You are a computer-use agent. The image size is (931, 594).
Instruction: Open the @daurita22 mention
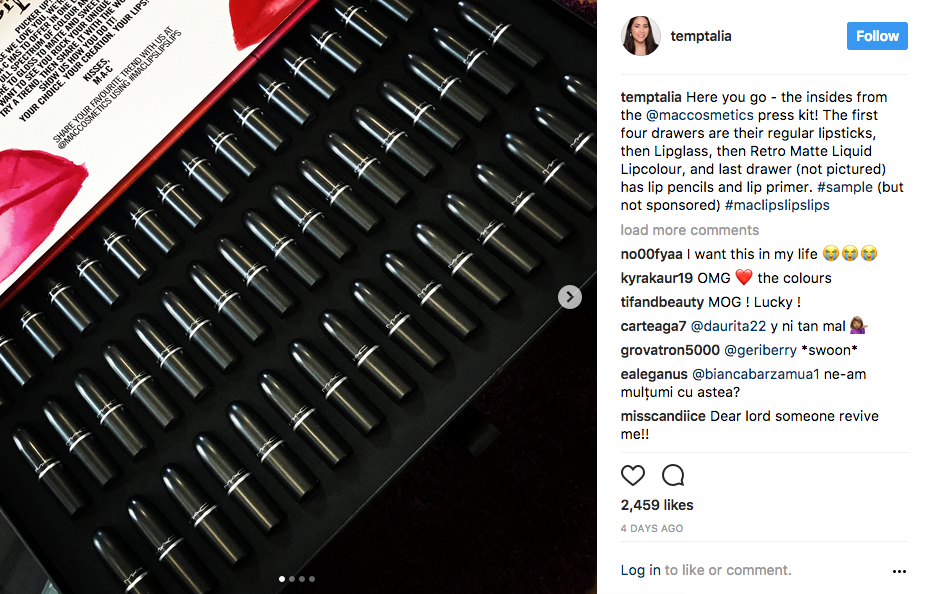coord(729,326)
